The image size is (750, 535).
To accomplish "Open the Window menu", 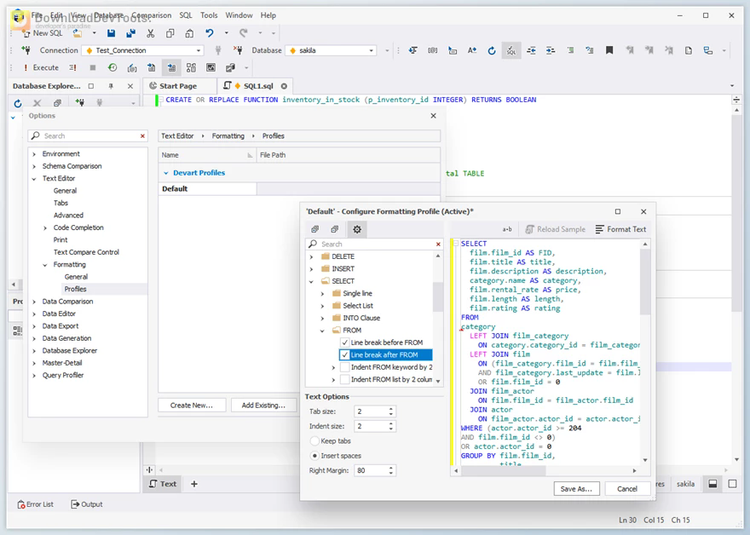I will 239,15.
